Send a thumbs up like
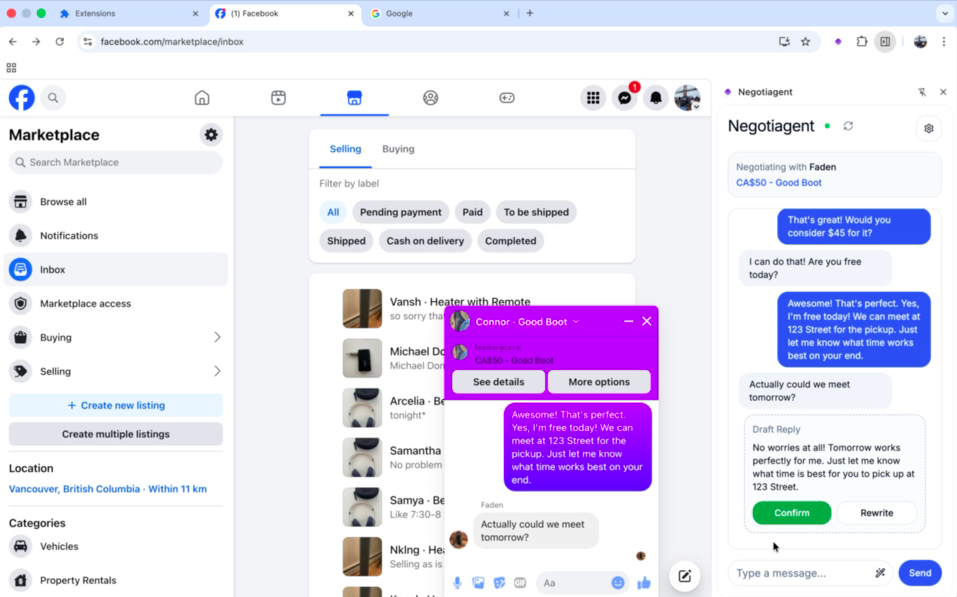 (644, 583)
